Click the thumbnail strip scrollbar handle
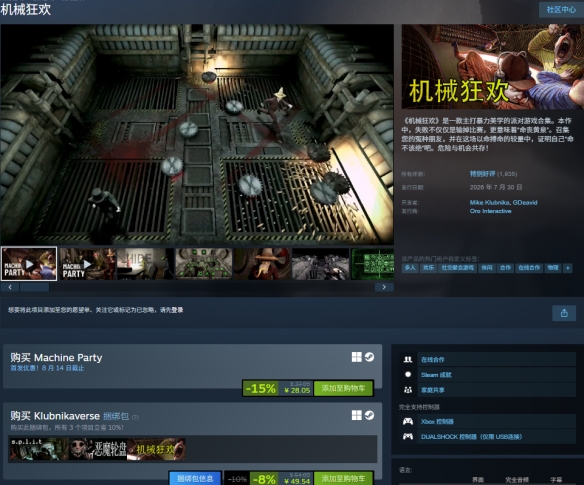The width and height of the screenshot is (584, 485). (x=35, y=287)
